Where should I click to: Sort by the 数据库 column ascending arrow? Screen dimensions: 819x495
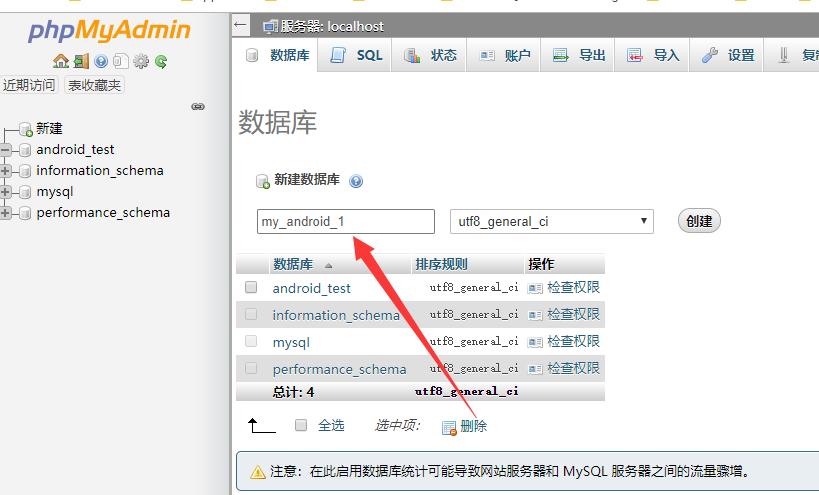tap(329, 266)
